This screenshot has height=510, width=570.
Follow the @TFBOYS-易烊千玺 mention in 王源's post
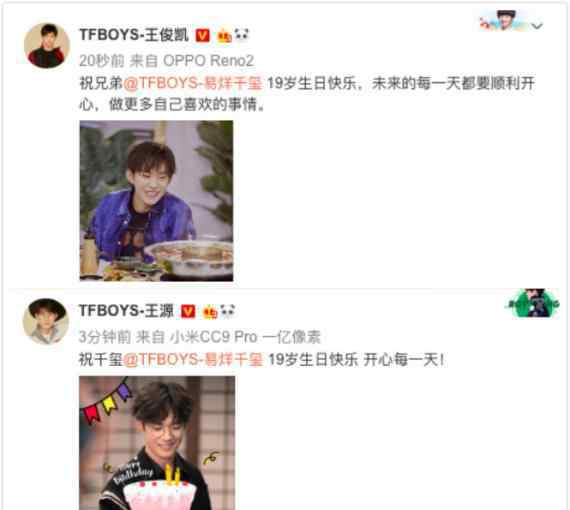(193, 360)
